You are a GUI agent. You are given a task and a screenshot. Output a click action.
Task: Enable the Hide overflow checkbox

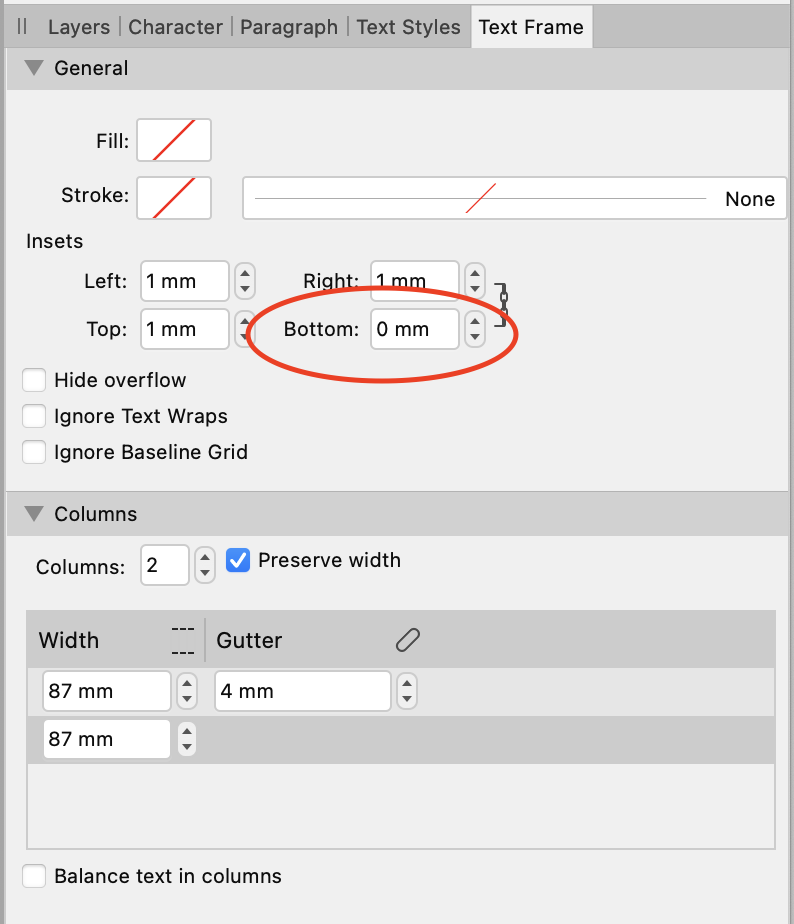[x=35, y=380]
